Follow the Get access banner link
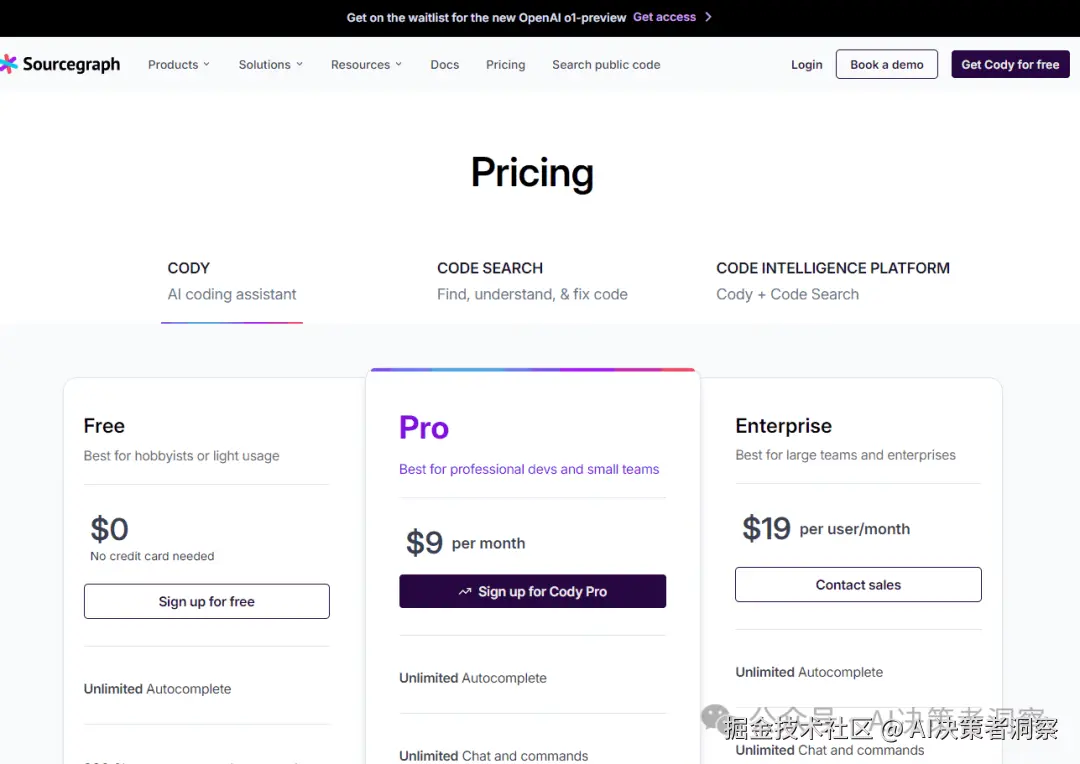Image resolution: width=1080 pixels, height=764 pixels. click(x=664, y=17)
